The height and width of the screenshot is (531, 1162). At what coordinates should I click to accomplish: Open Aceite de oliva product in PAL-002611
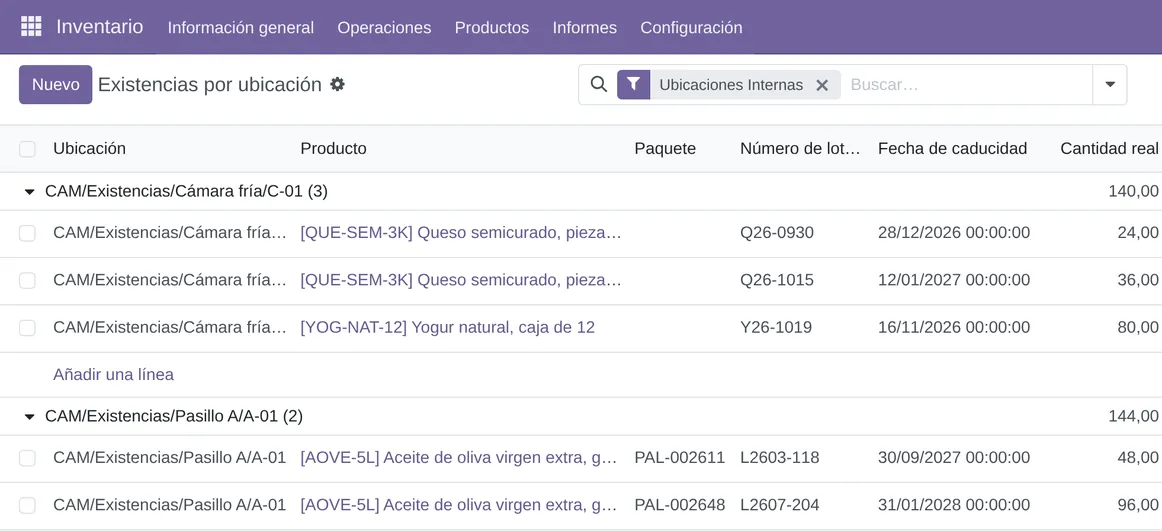pos(459,458)
